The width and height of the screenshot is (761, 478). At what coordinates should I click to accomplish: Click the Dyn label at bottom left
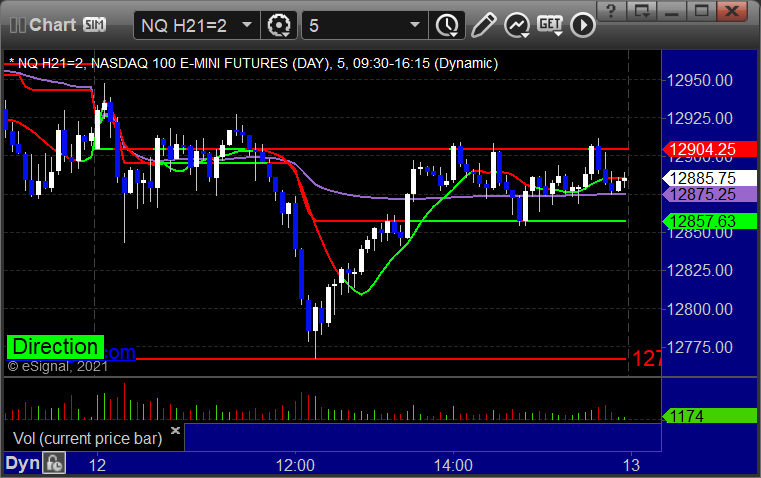[22, 463]
